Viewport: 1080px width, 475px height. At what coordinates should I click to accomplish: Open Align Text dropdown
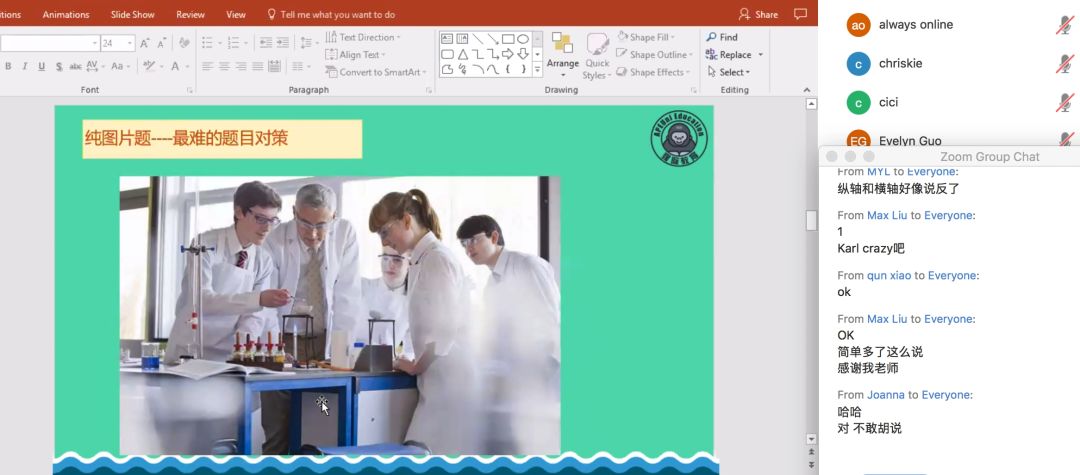355,54
